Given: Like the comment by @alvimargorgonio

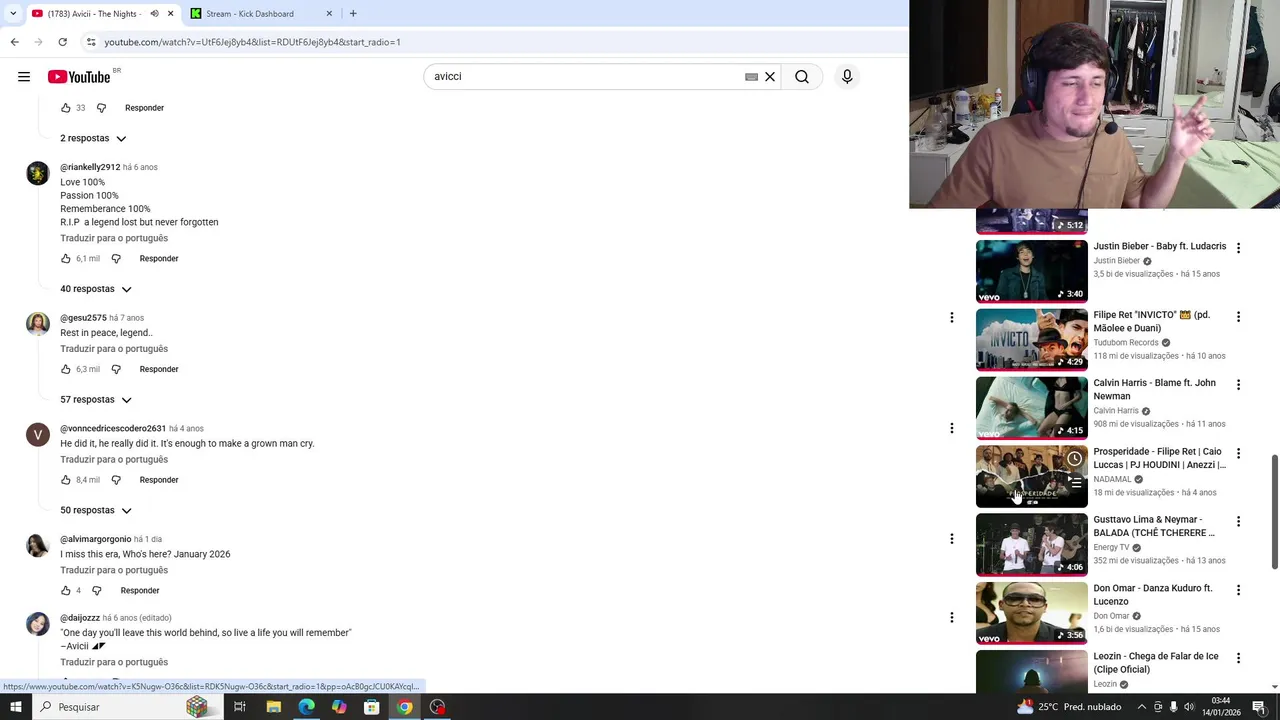Looking at the screenshot, I should (x=66, y=591).
